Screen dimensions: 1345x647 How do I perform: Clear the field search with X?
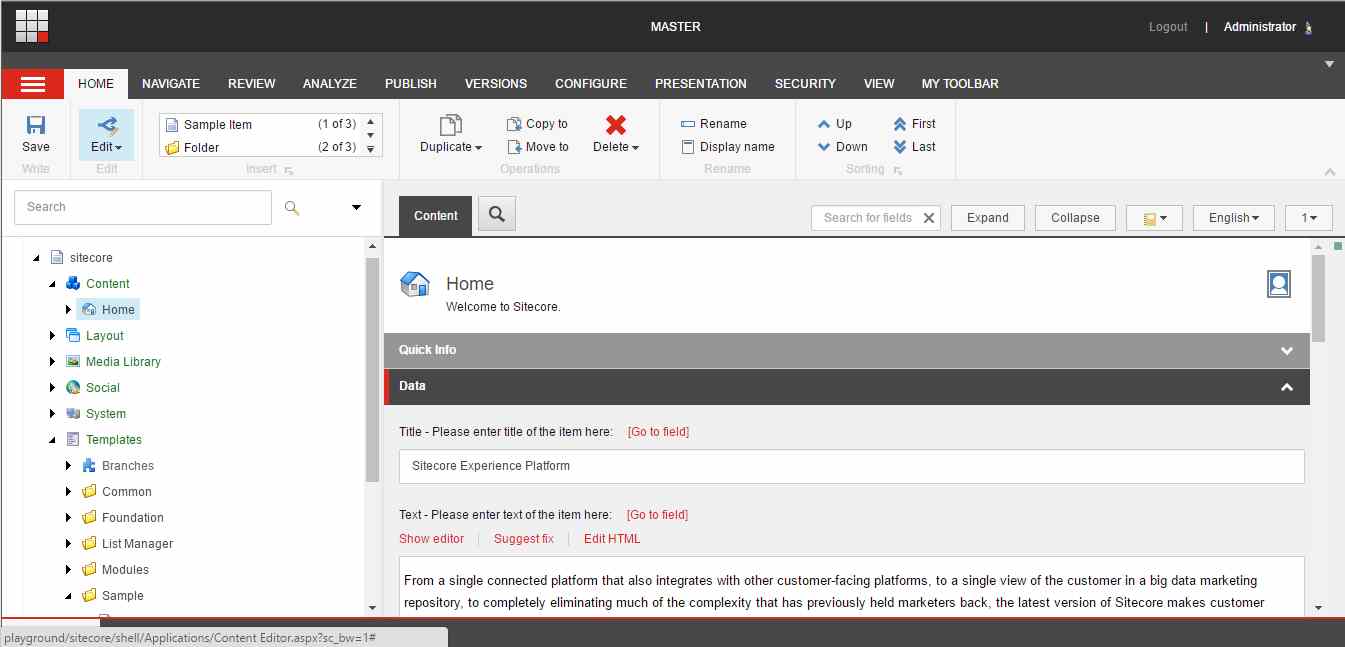click(x=929, y=218)
